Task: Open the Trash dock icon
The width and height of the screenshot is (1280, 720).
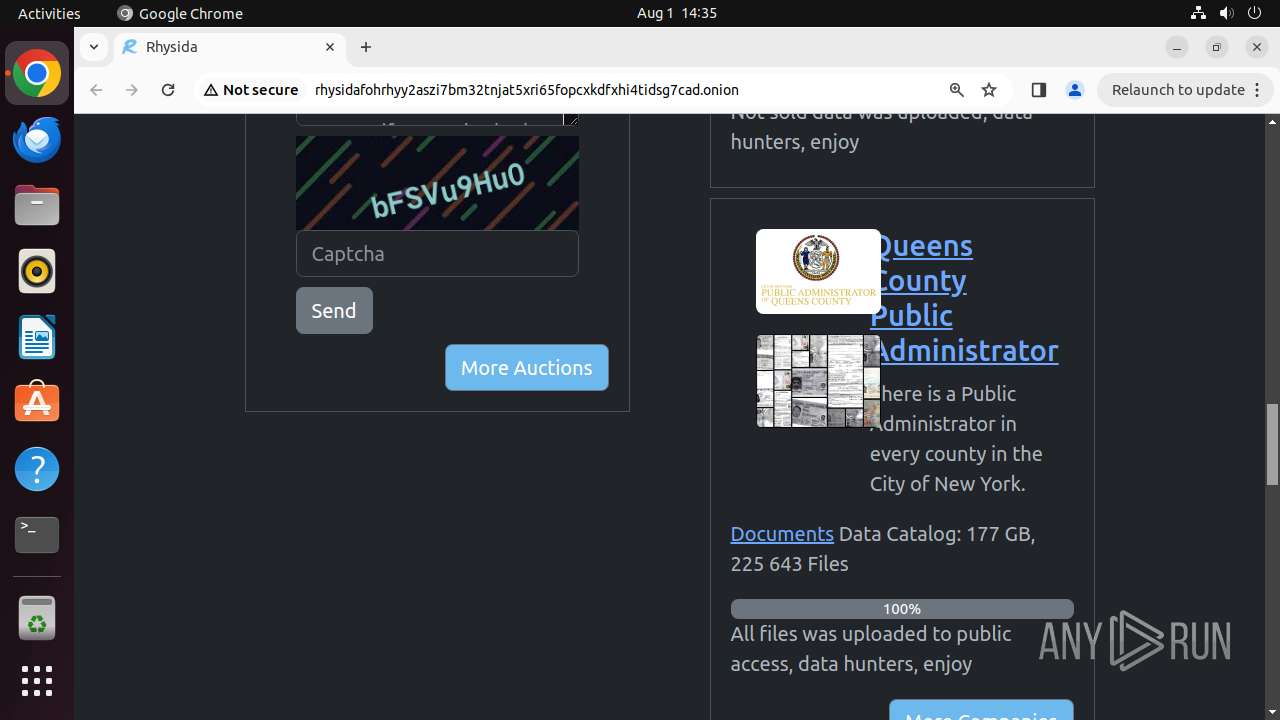Action: pos(37,618)
